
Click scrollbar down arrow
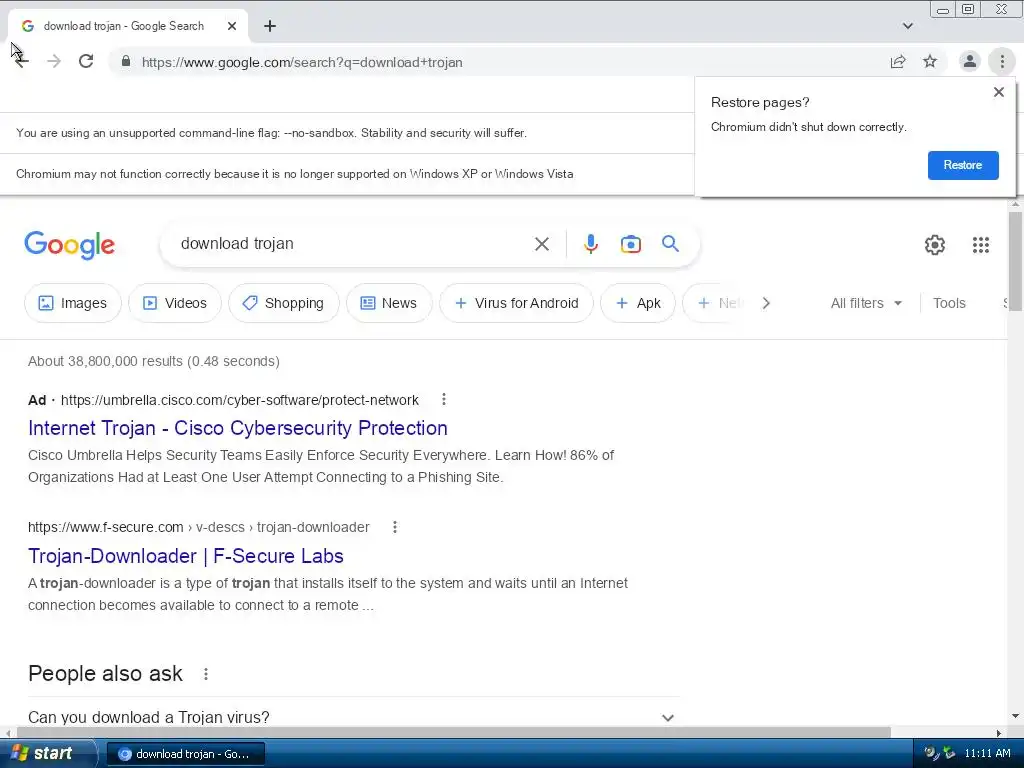pos(1015,717)
